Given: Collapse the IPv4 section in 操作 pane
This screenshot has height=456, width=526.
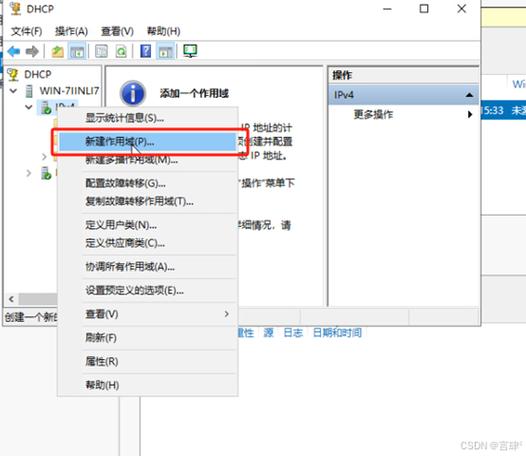Looking at the screenshot, I should point(469,95).
